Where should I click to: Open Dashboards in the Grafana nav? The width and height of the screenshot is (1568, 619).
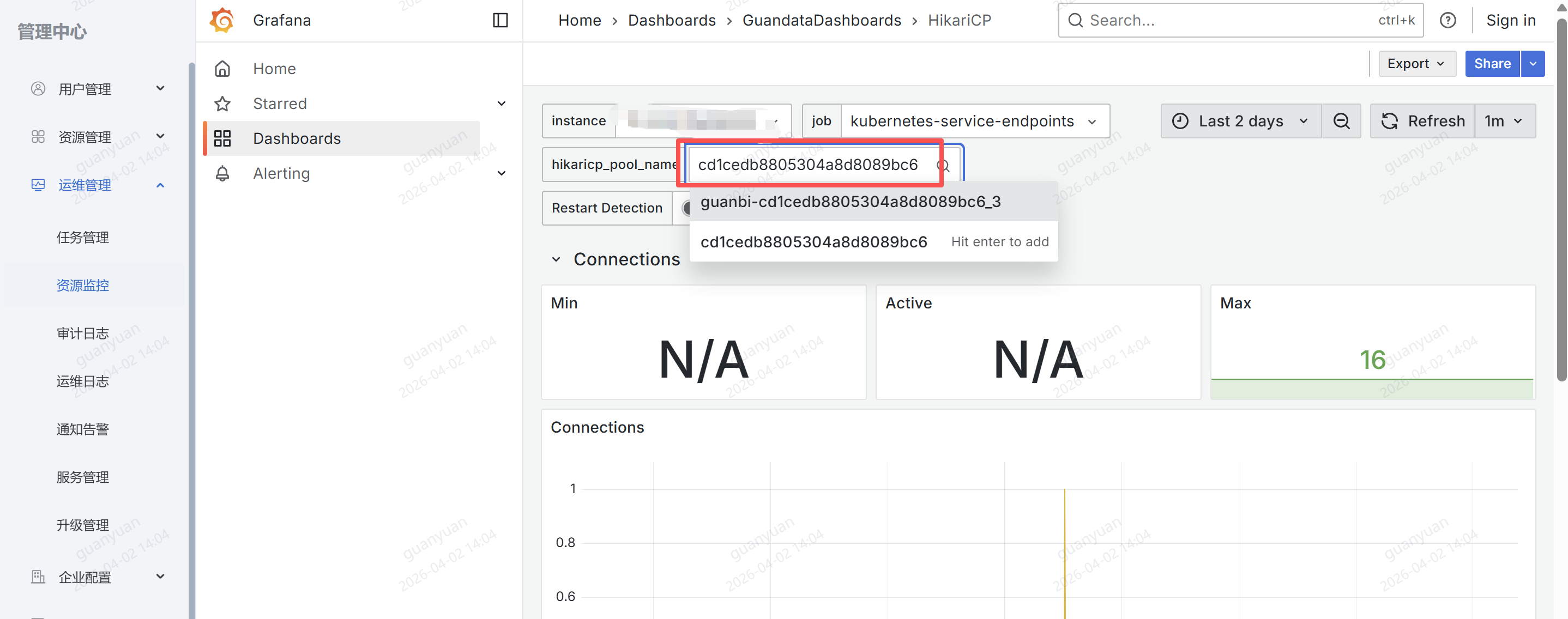(x=297, y=138)
